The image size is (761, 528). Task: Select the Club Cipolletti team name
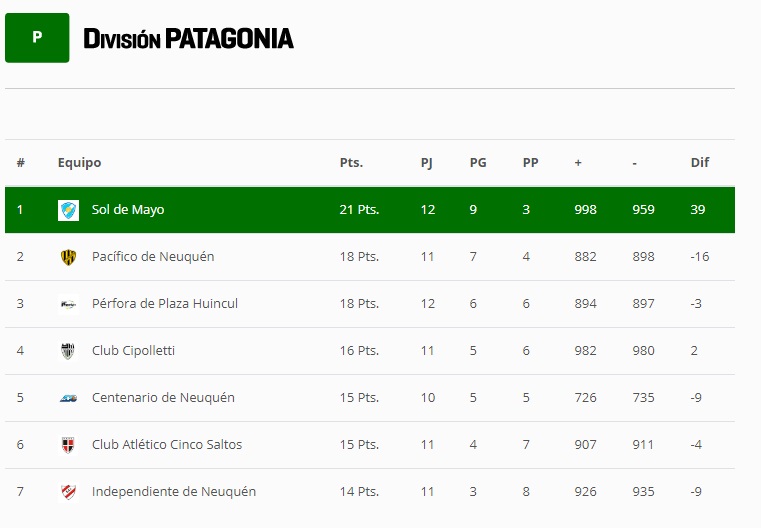point(134,351)
